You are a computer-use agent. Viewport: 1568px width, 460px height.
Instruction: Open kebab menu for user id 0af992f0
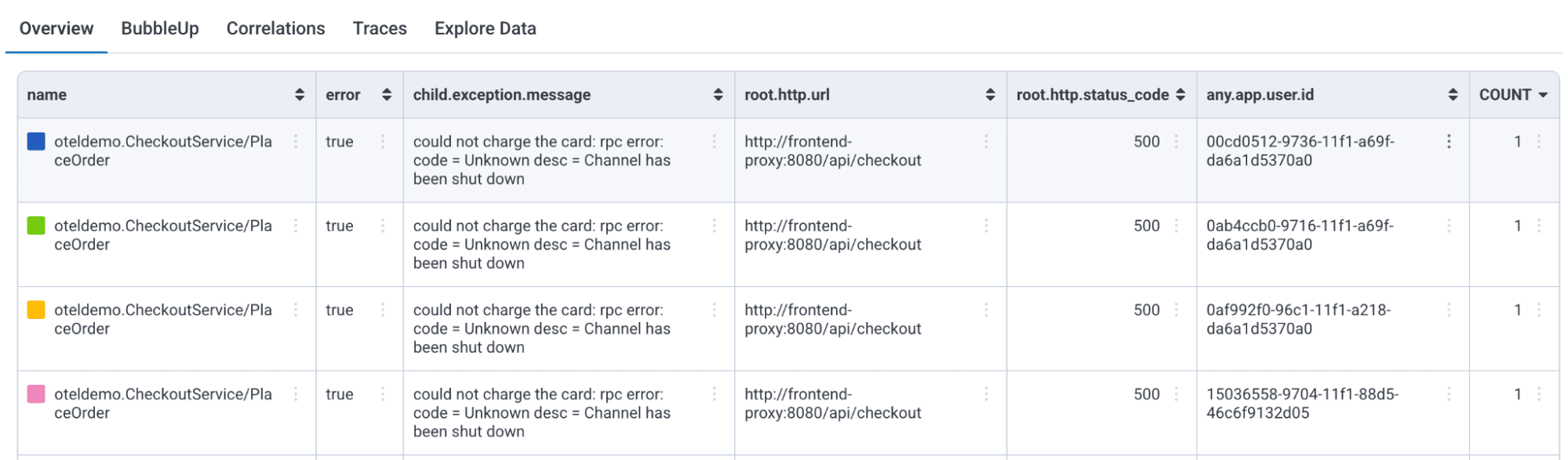(x=1449, y=310)
